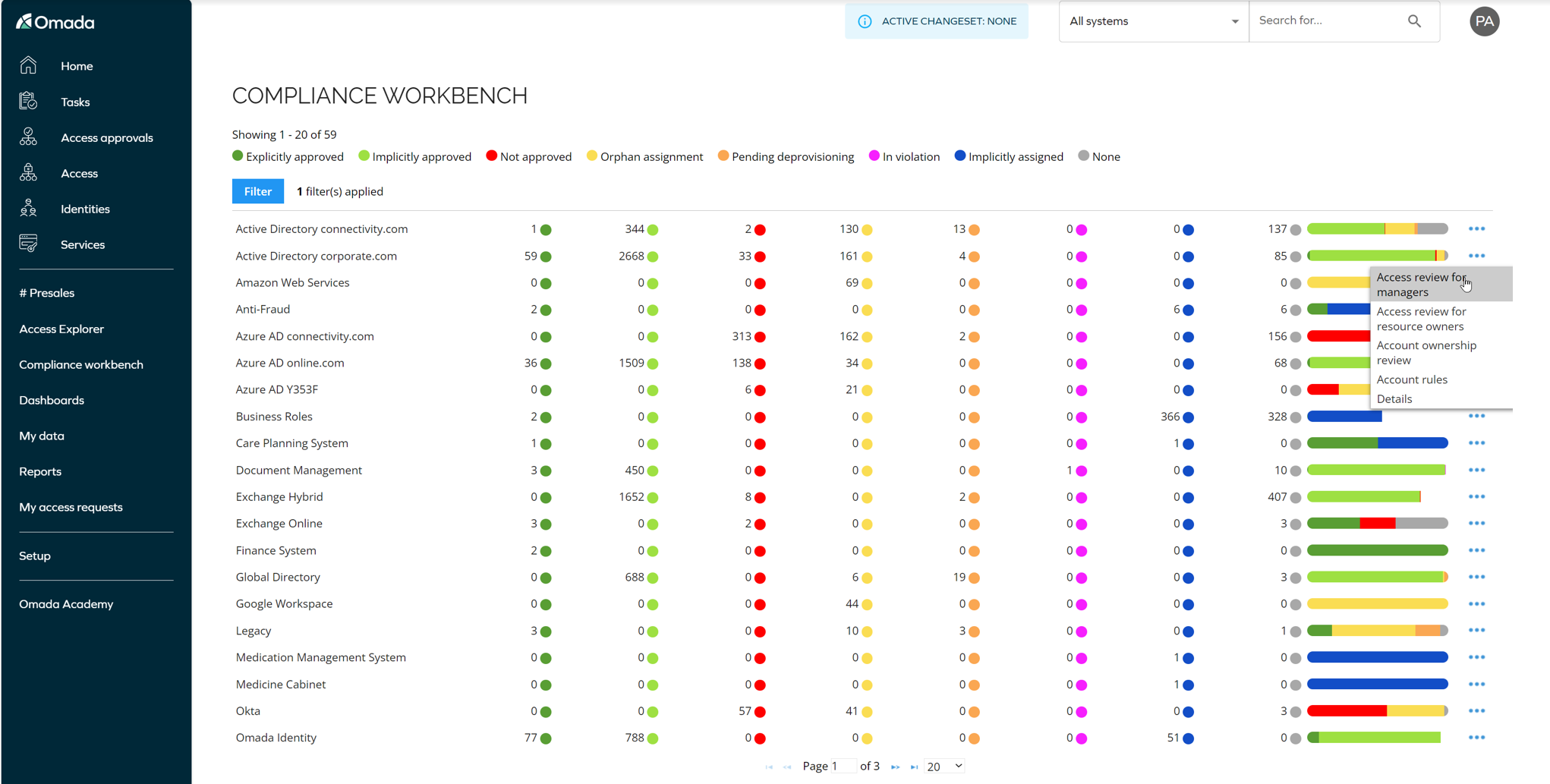The height and width of the screenshot is (784, 1550).
Task: Open the Home sidebar icon
Action: 28,65
